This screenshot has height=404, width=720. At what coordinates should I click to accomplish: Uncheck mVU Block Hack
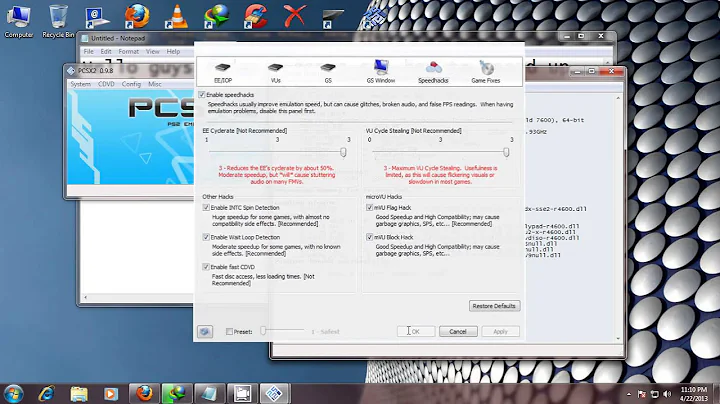370,237
